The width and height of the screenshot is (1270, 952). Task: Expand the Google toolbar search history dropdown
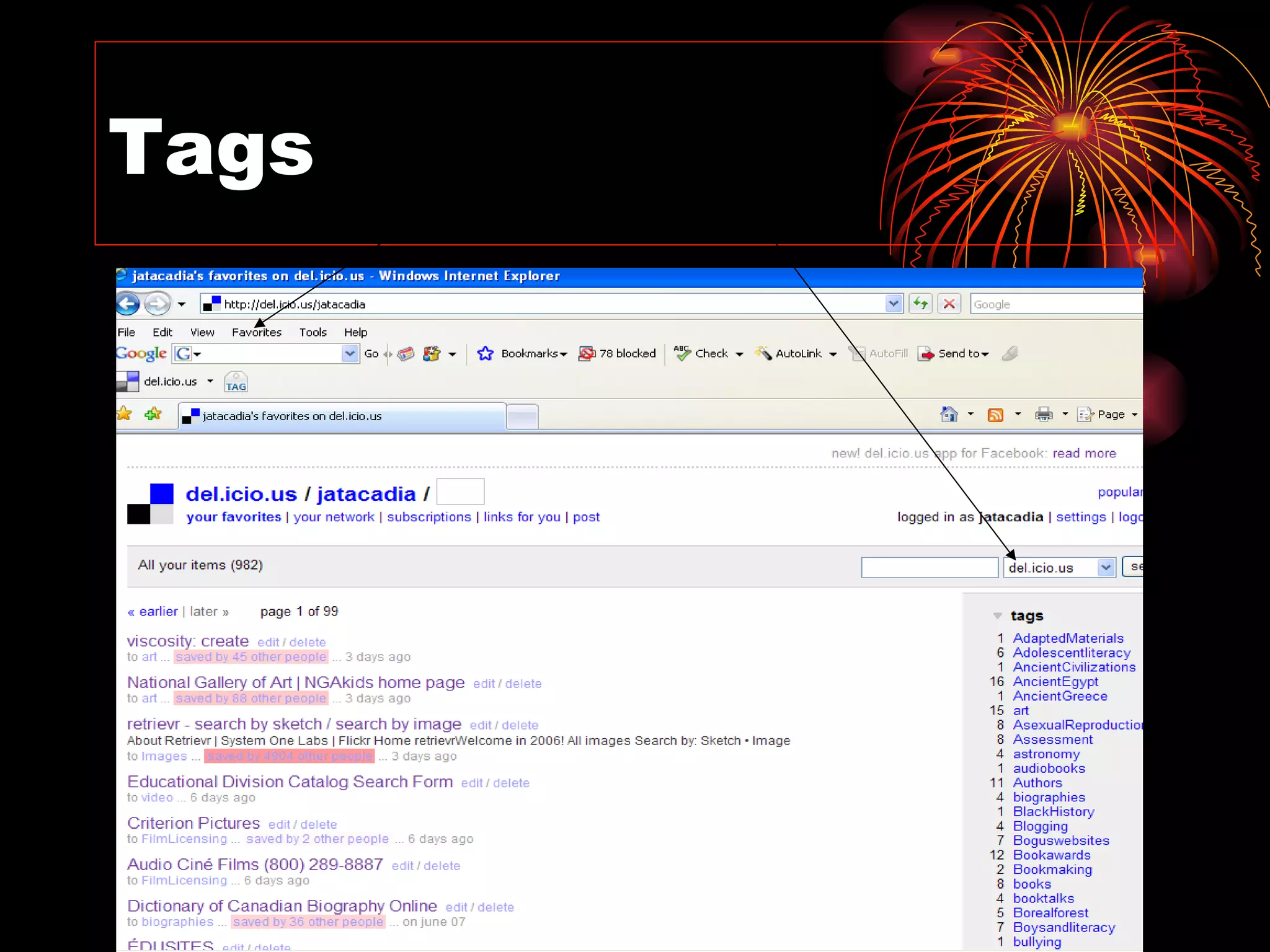click(x=350, y=353)
